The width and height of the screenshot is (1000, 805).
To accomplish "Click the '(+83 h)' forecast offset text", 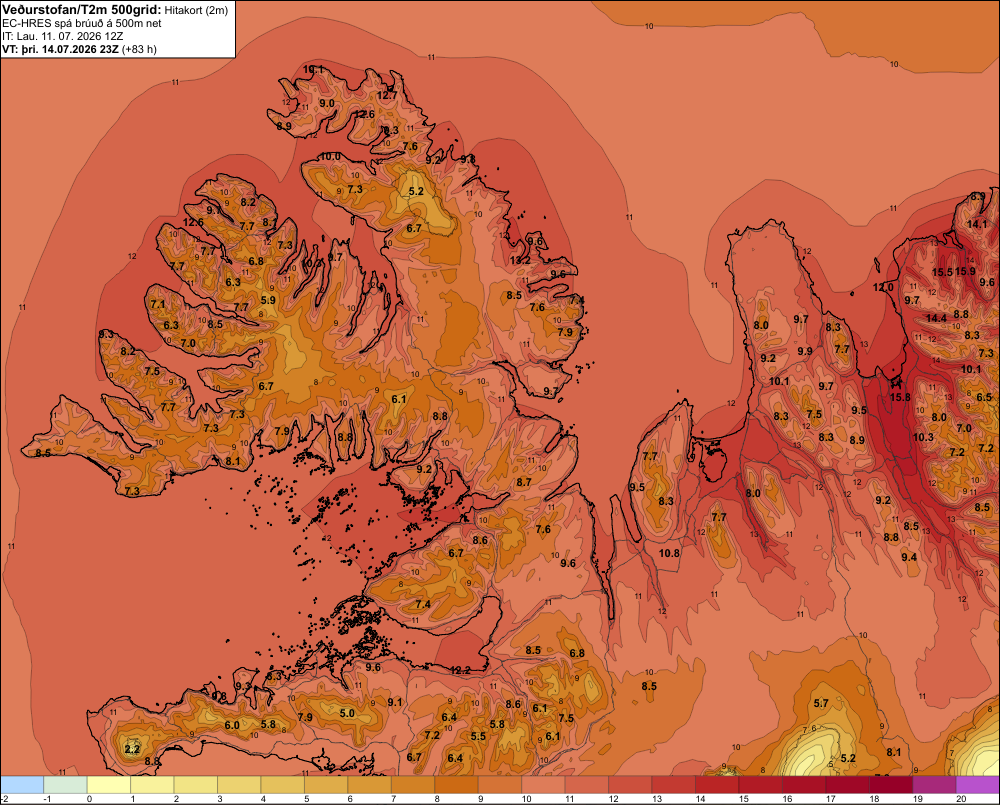I will click(139, 49).
